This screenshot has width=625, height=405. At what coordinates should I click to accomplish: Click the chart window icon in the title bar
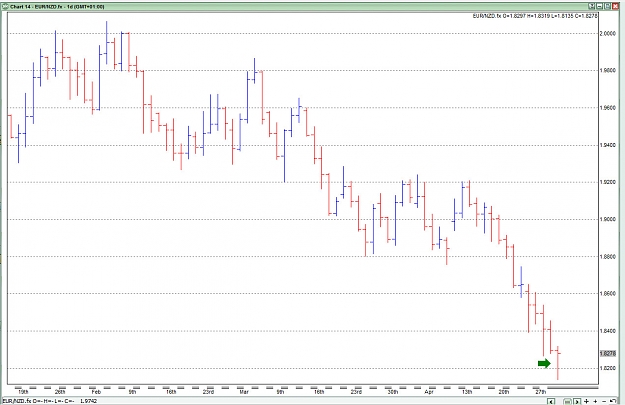(x=4, y=6)
